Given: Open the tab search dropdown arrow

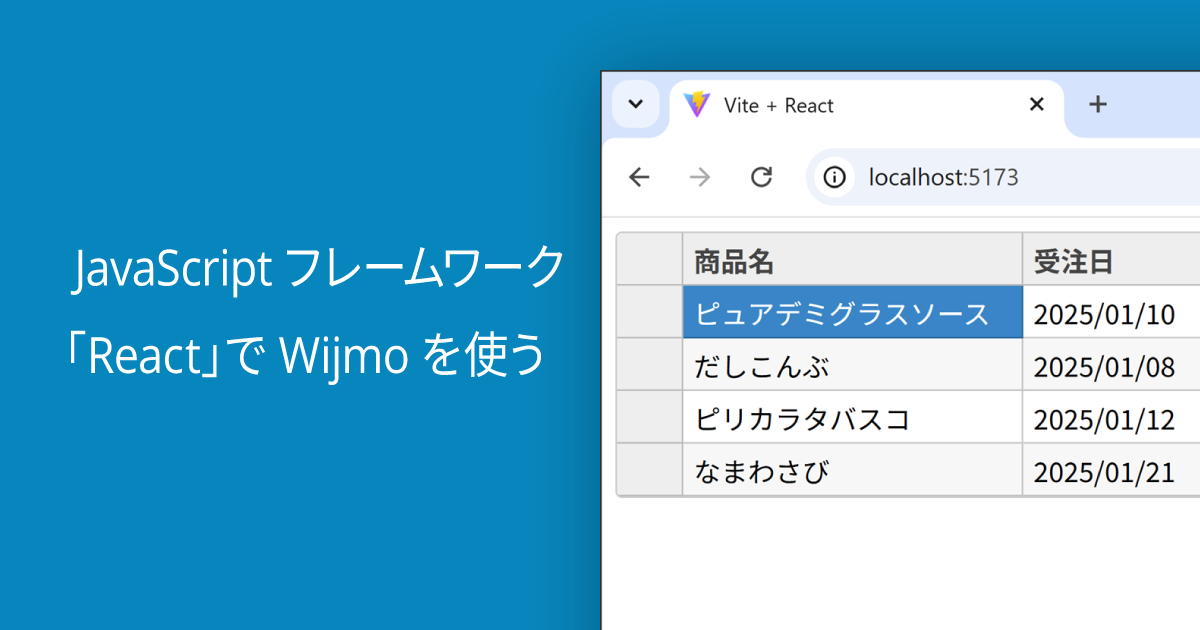Looking at the screenshot, I should pos(635,105).
